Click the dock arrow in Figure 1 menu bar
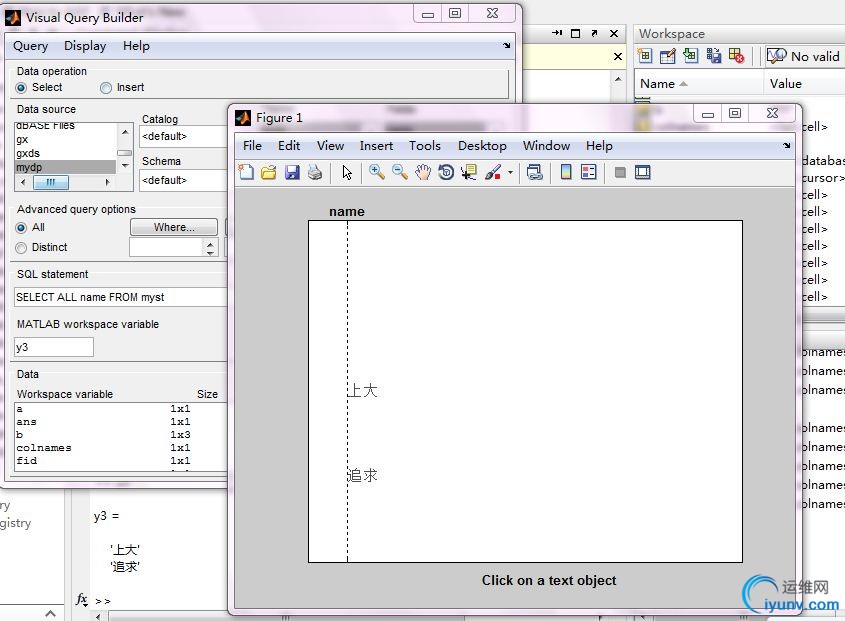 tap(787, 146)
